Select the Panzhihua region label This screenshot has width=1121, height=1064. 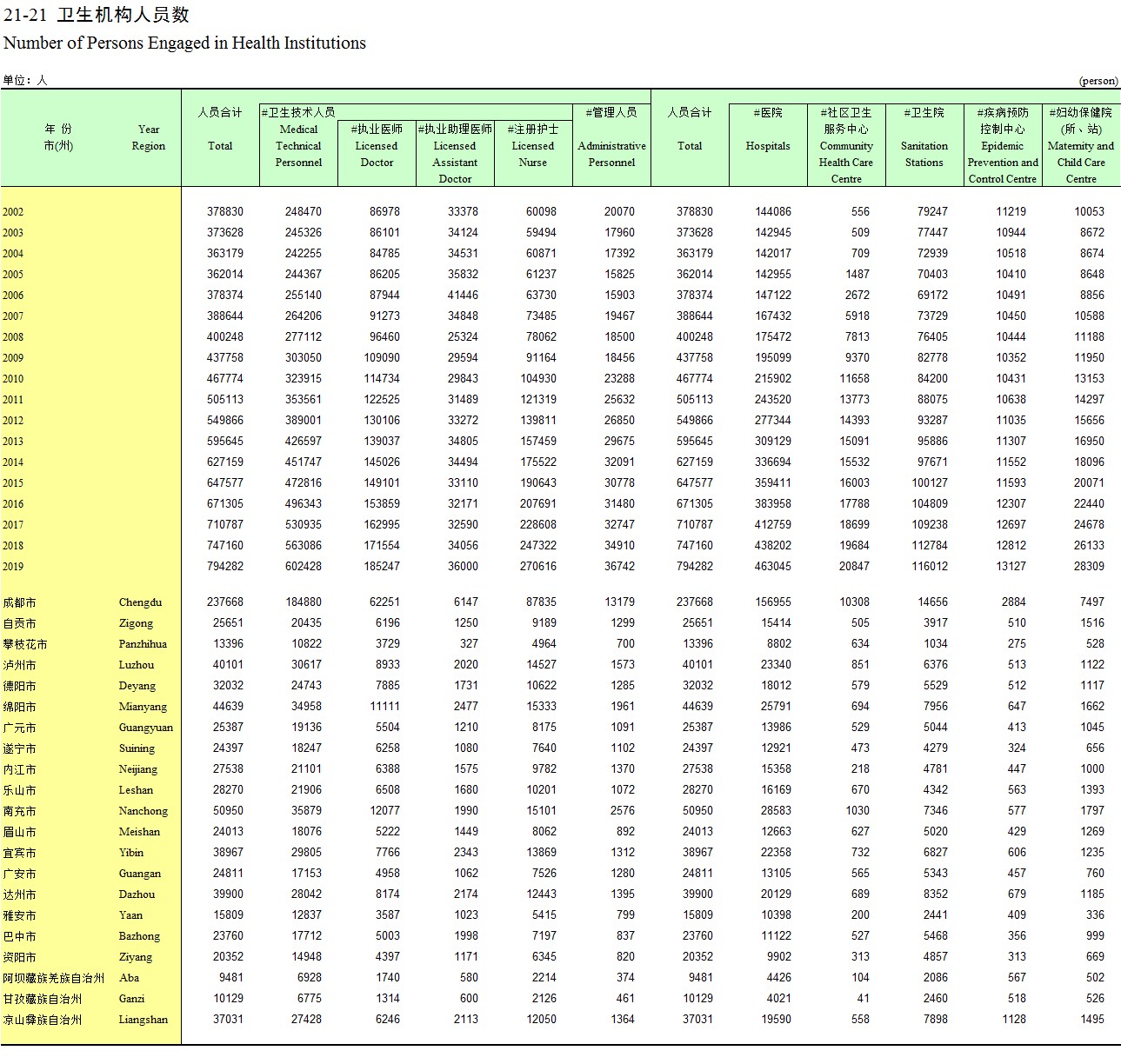(143, 644)
